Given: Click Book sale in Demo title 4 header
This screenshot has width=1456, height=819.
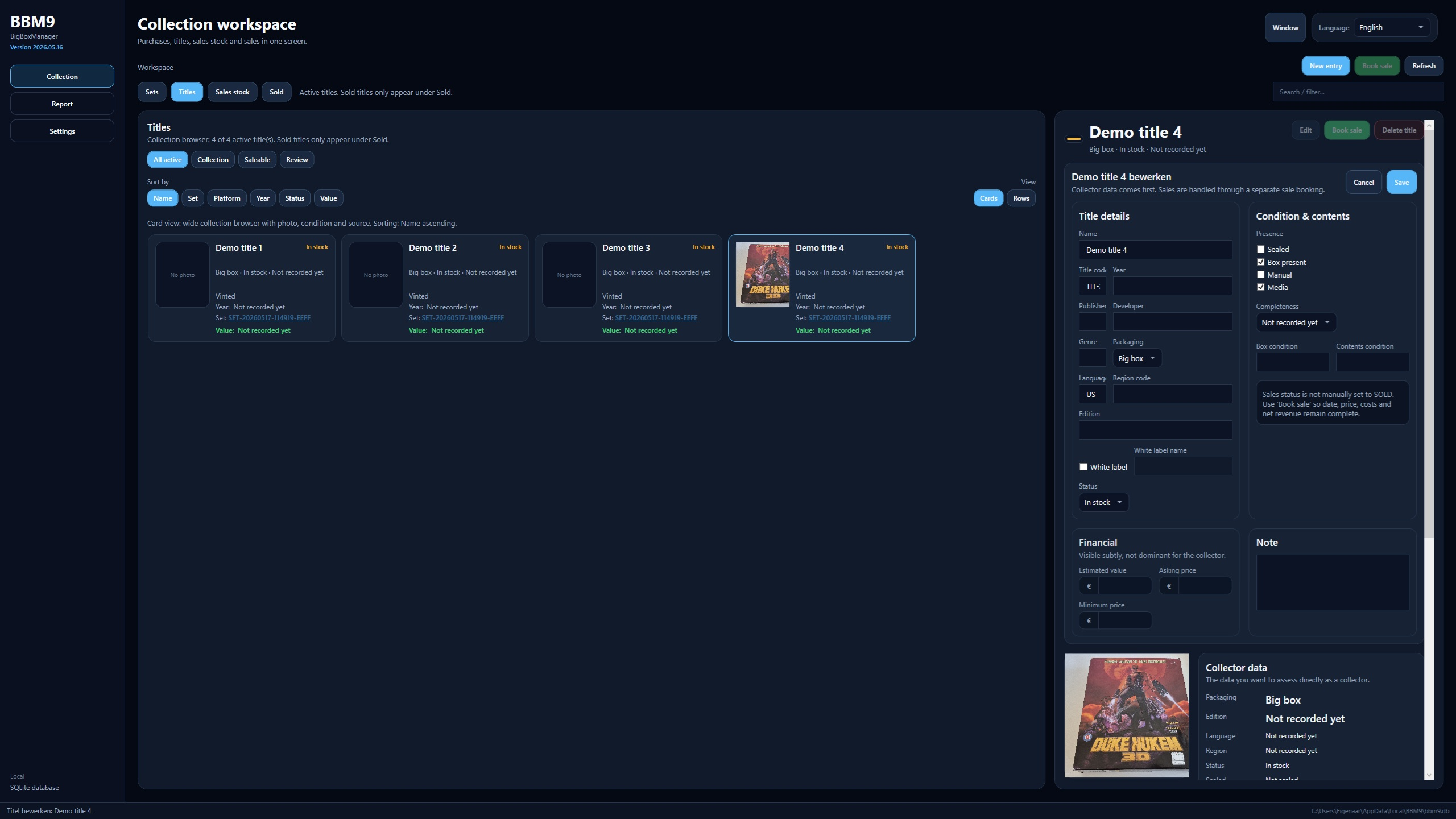Looking at the screenshot, I should [1346, 130].
